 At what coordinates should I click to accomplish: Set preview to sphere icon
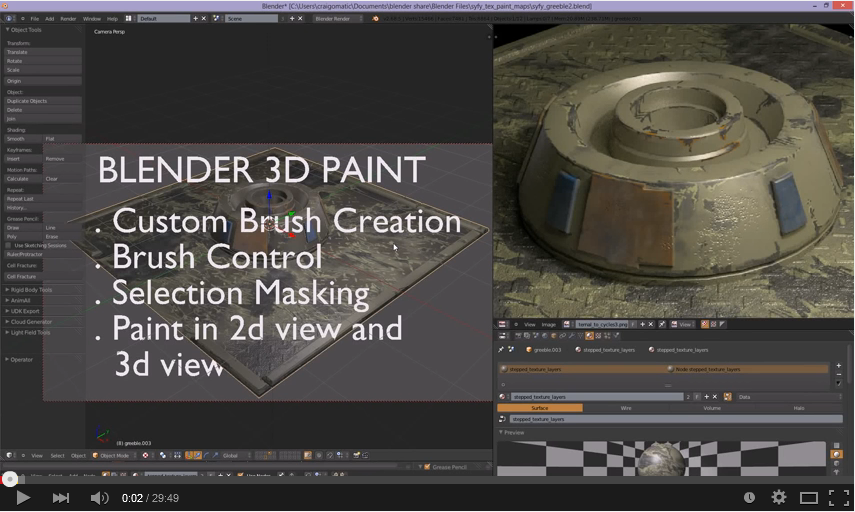(836, 454)
